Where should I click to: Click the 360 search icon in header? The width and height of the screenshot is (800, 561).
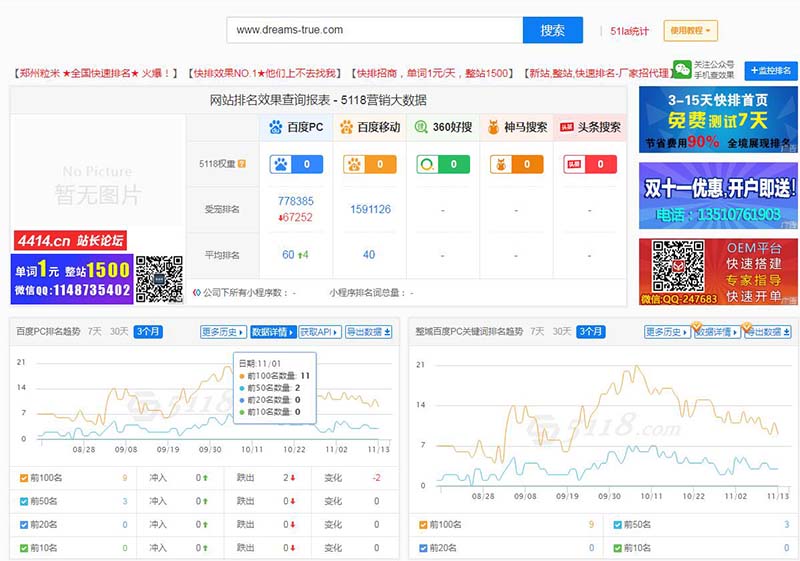coord(421,127)
